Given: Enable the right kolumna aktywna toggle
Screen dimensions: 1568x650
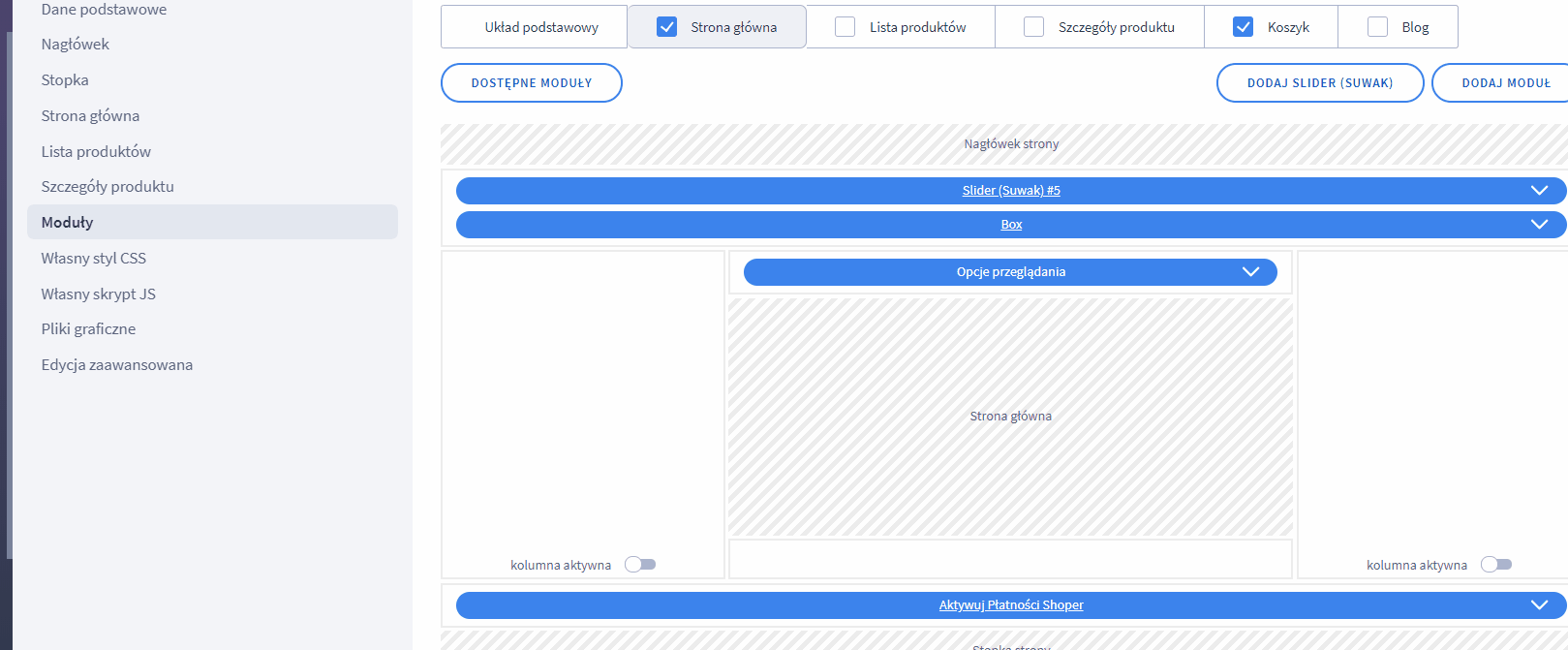Looking at the screenshot, I should tap(1496, 565).
